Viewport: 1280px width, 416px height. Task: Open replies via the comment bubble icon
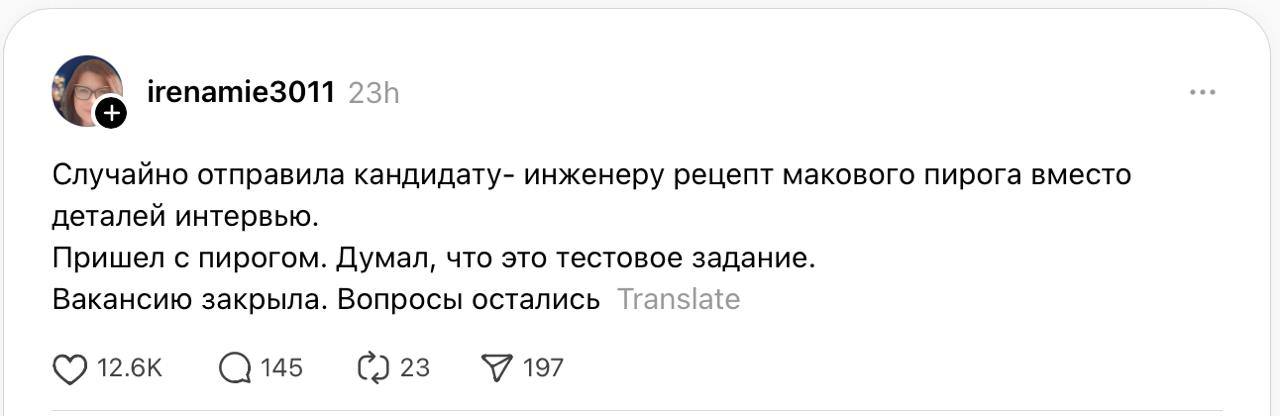coord(235,369)
